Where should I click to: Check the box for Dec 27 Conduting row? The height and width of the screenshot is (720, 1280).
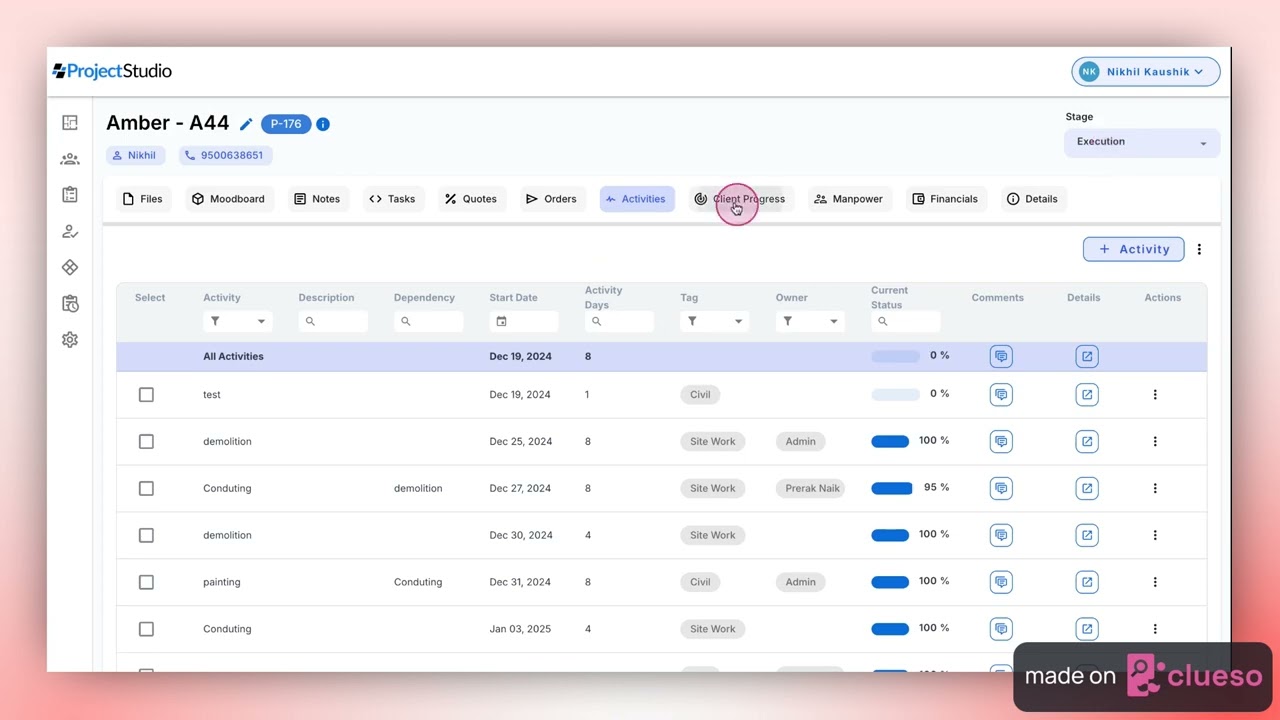(146, 488)
